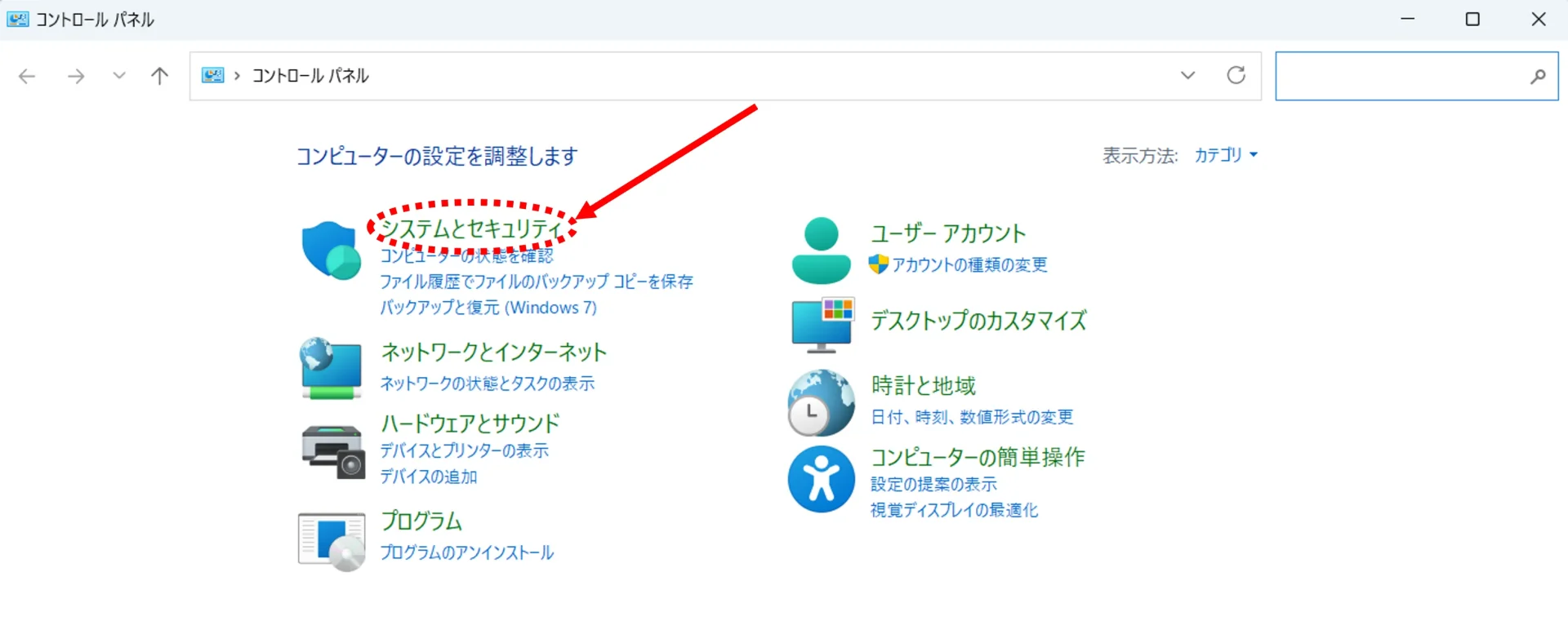1568x630 pixels.
Task: Open プログラム category heading
Action: pos(422,521)
